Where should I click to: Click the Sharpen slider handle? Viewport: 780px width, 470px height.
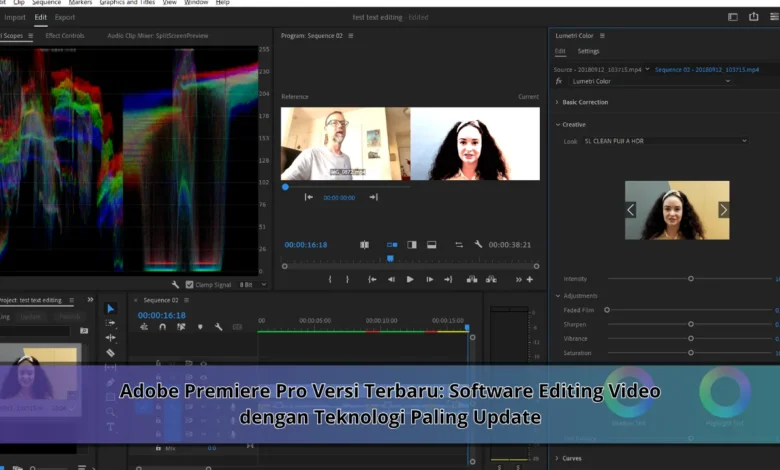(x=690, y=324)
